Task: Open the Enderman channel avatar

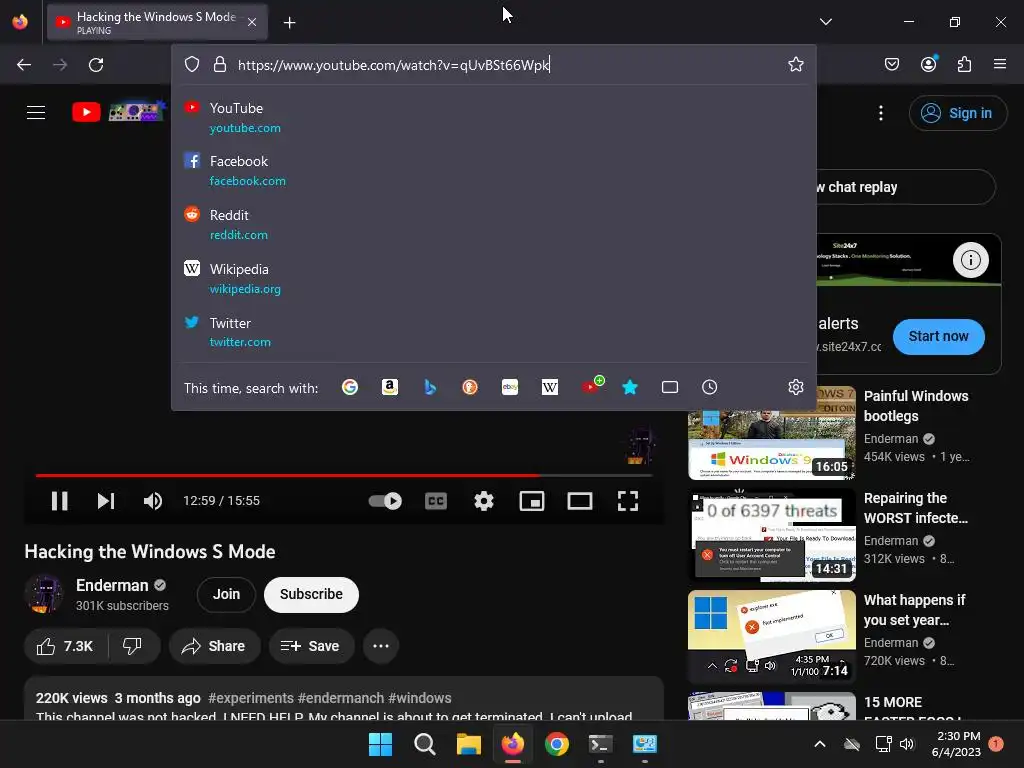Action: coord(44,594)
